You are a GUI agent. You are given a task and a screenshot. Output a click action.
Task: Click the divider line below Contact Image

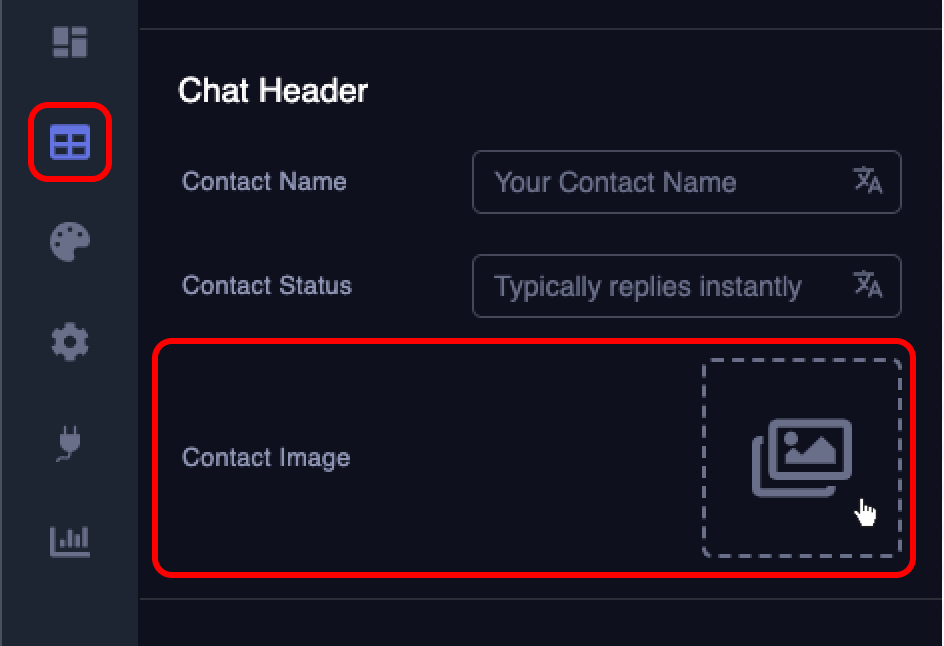[x=540, y=599]
